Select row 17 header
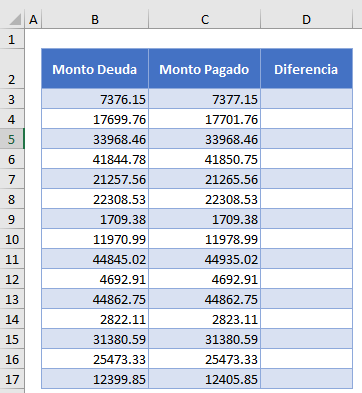The image size is (362, 393). [12, 379]
